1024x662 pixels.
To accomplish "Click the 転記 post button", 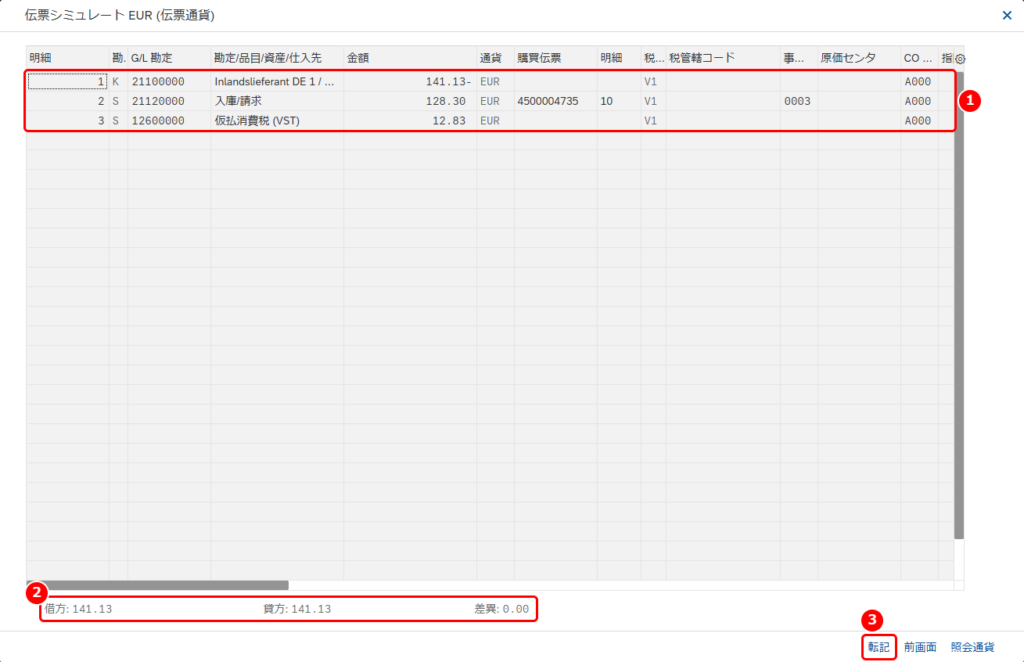I will [878, 647].
